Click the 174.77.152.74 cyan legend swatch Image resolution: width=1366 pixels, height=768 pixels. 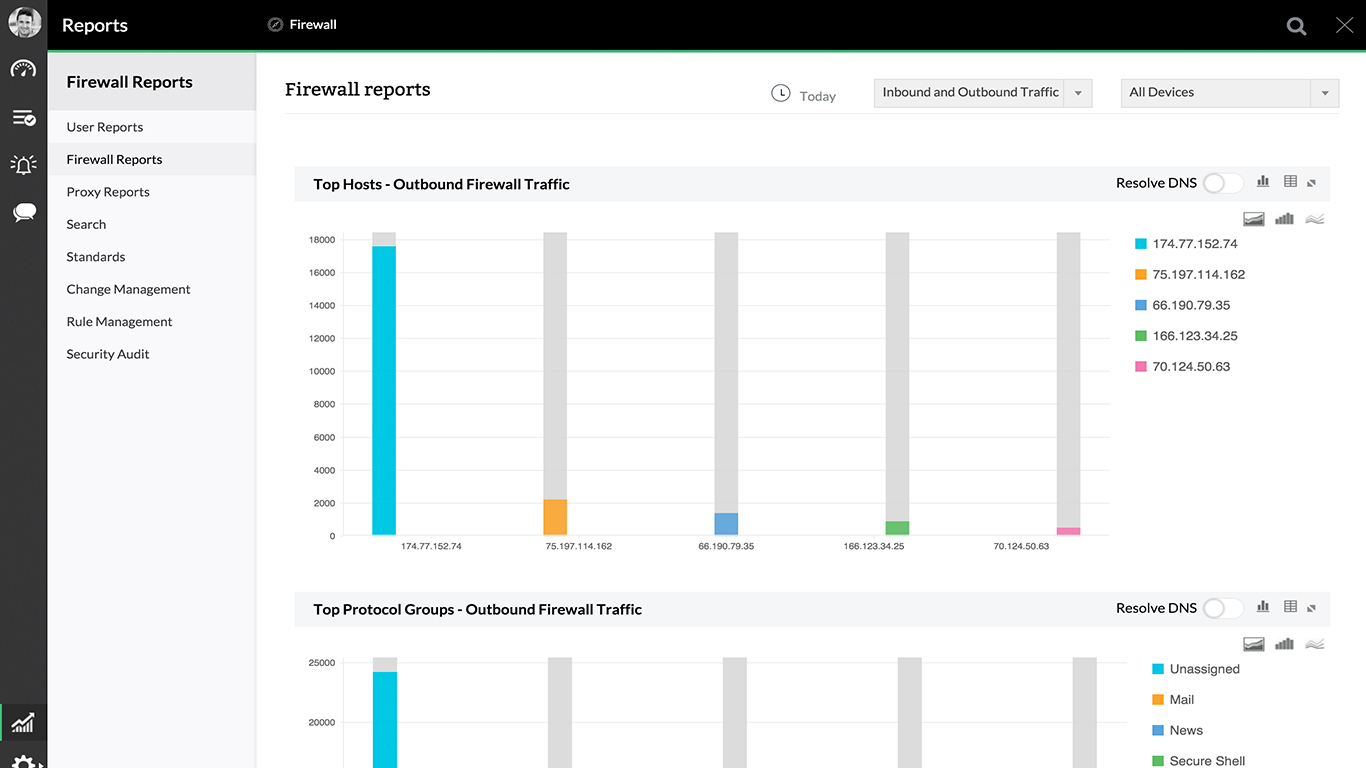point(1141,244)
